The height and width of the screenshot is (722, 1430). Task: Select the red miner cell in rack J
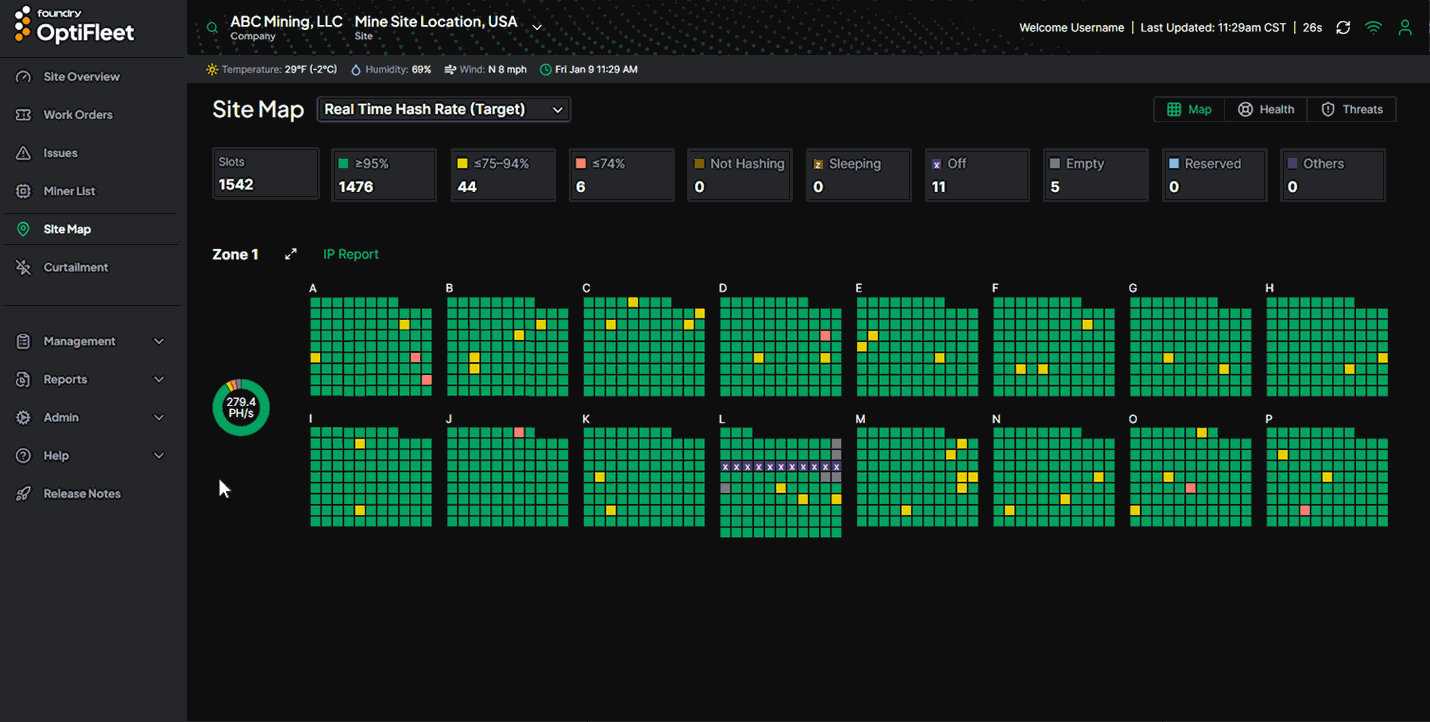pos(519,432)
